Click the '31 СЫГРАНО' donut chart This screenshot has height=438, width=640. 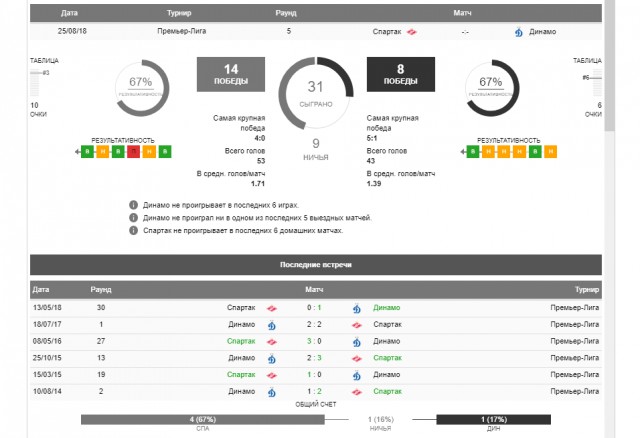pyautogui.click(x=316, y=94)
